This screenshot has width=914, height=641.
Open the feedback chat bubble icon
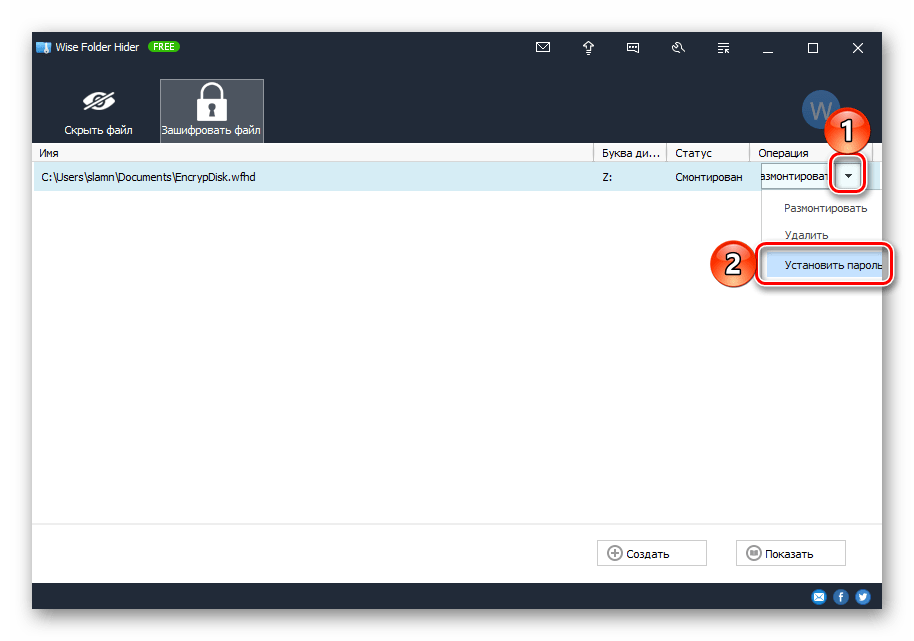(633, 48)
